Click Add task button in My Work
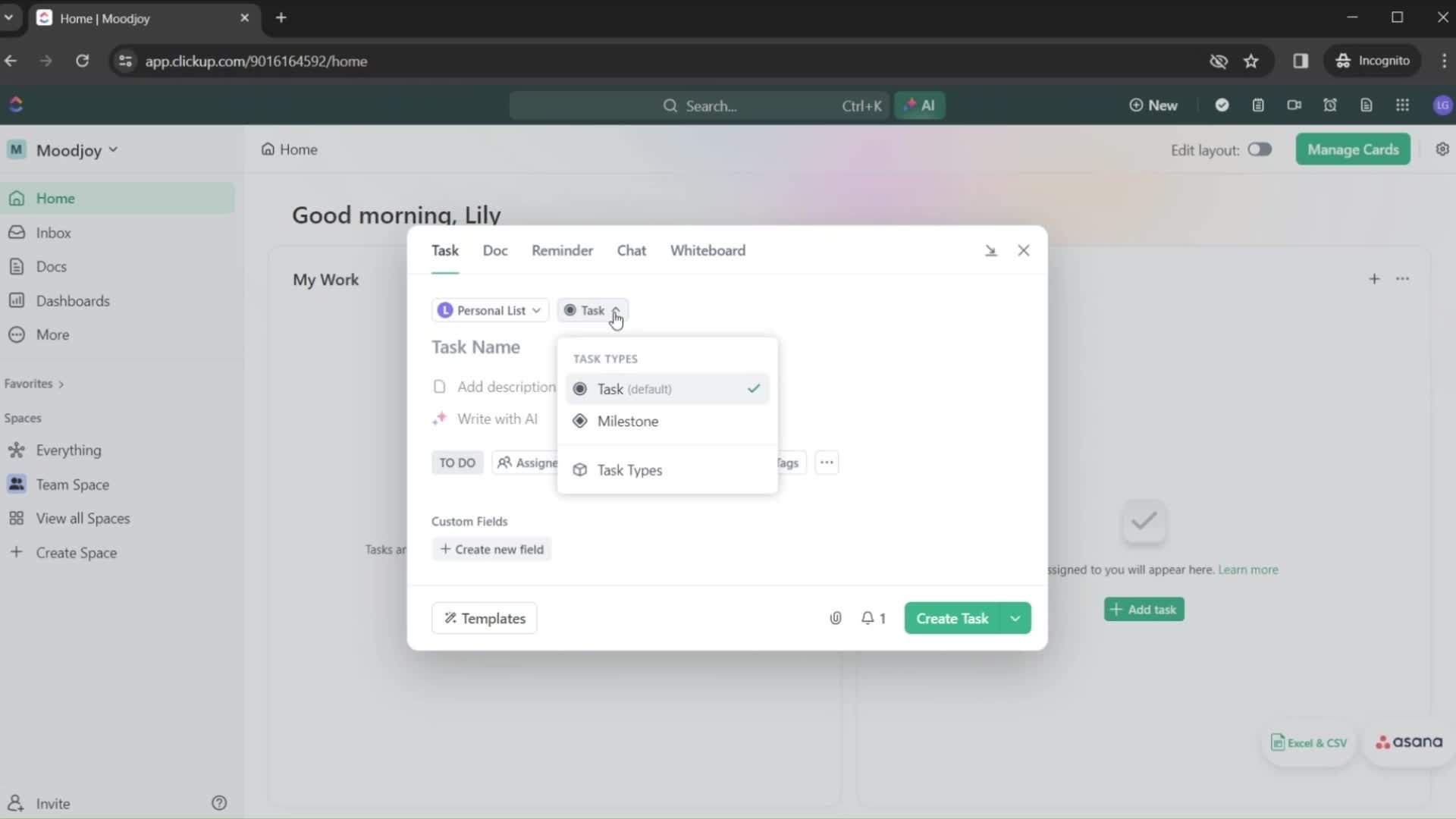Viewport: 1456px width, 819px height. 1143,609
